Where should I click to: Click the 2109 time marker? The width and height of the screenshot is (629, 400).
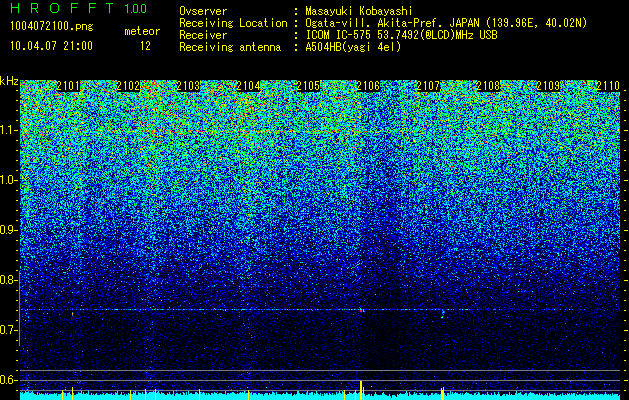pos(548,86)
